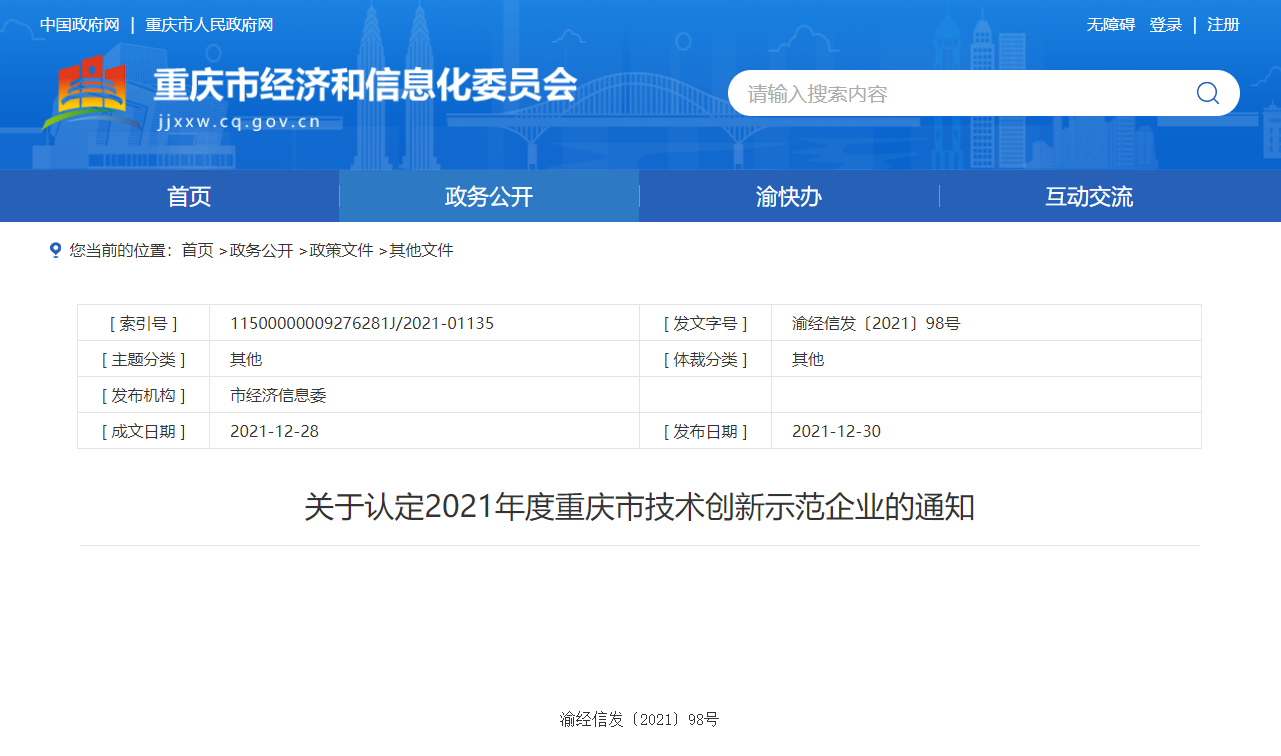This screenshot has width=1281, height=756.
Task: Click 首页 in the breadcrumb trail
Action: point(197,250)
